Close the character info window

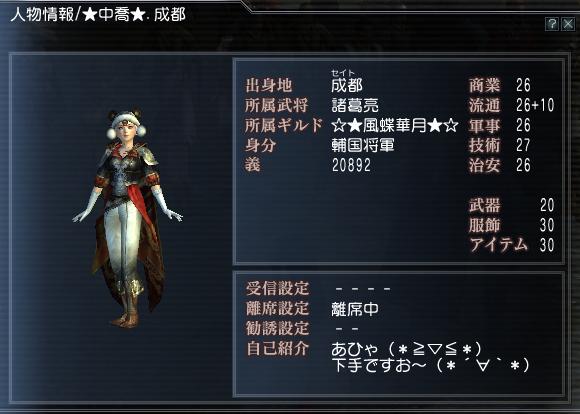568,24
